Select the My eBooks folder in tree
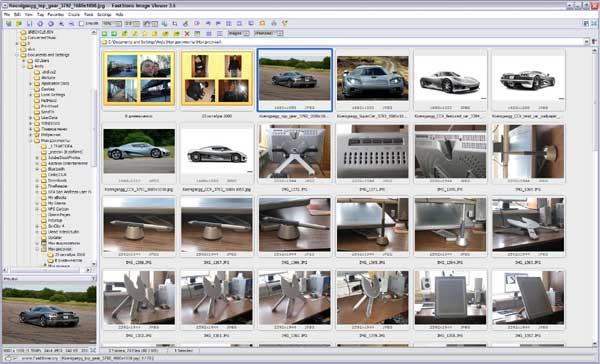This screenshot has height=364, width=600. point(57,198)
